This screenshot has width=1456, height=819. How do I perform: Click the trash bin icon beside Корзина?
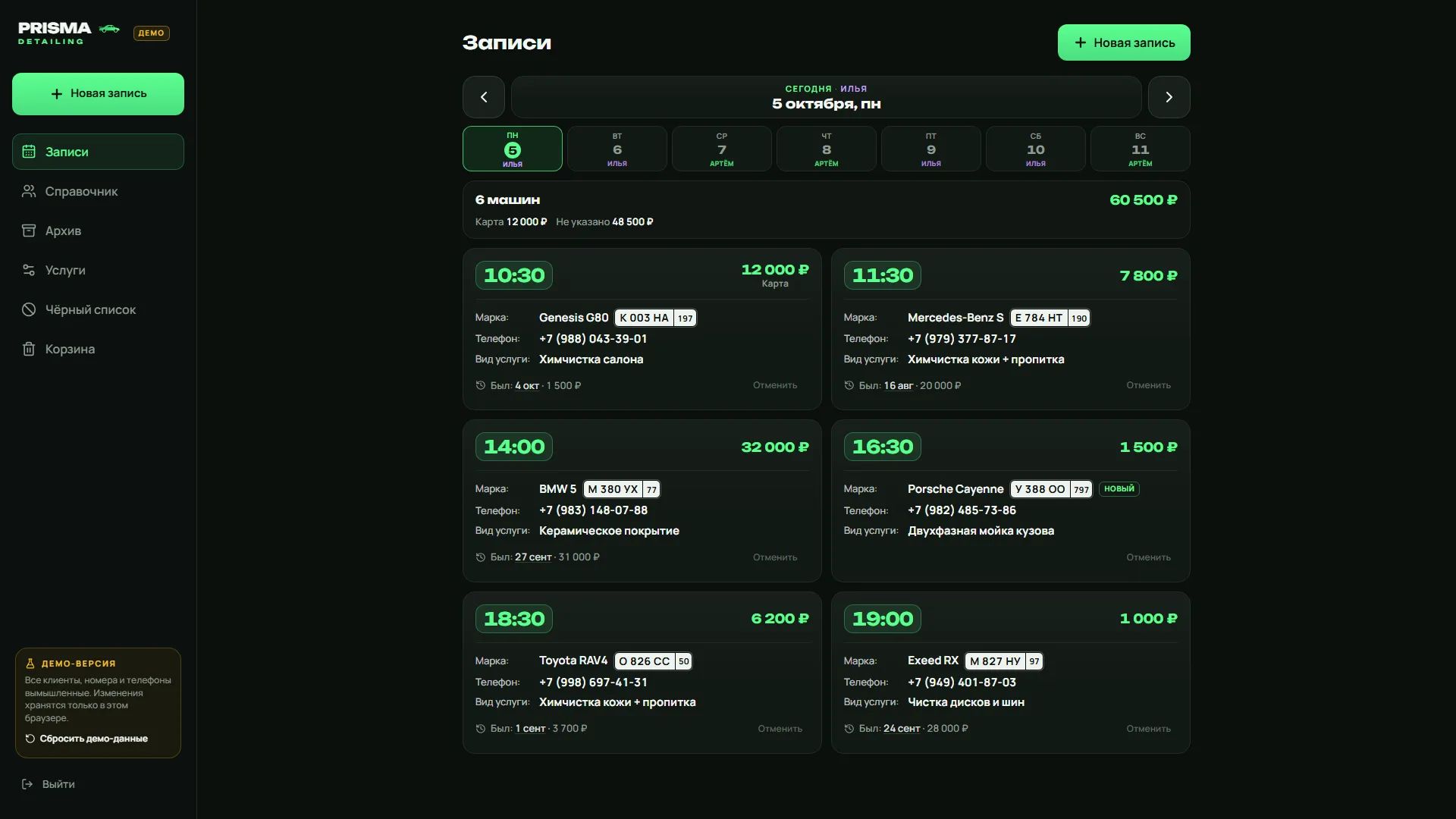click(29, 349)
